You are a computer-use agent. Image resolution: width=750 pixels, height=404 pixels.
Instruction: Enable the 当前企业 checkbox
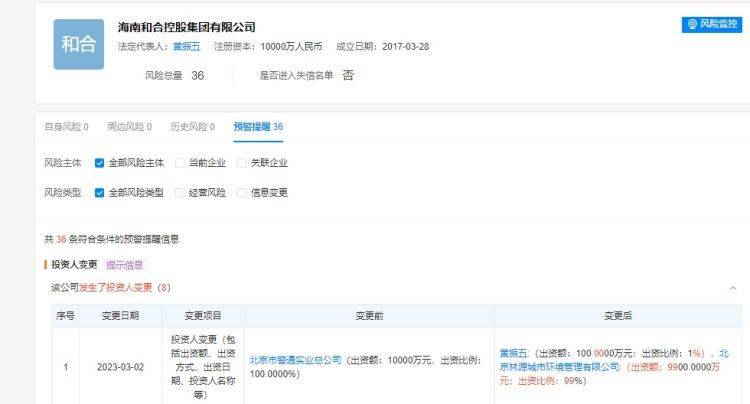(x=180, y=163)
